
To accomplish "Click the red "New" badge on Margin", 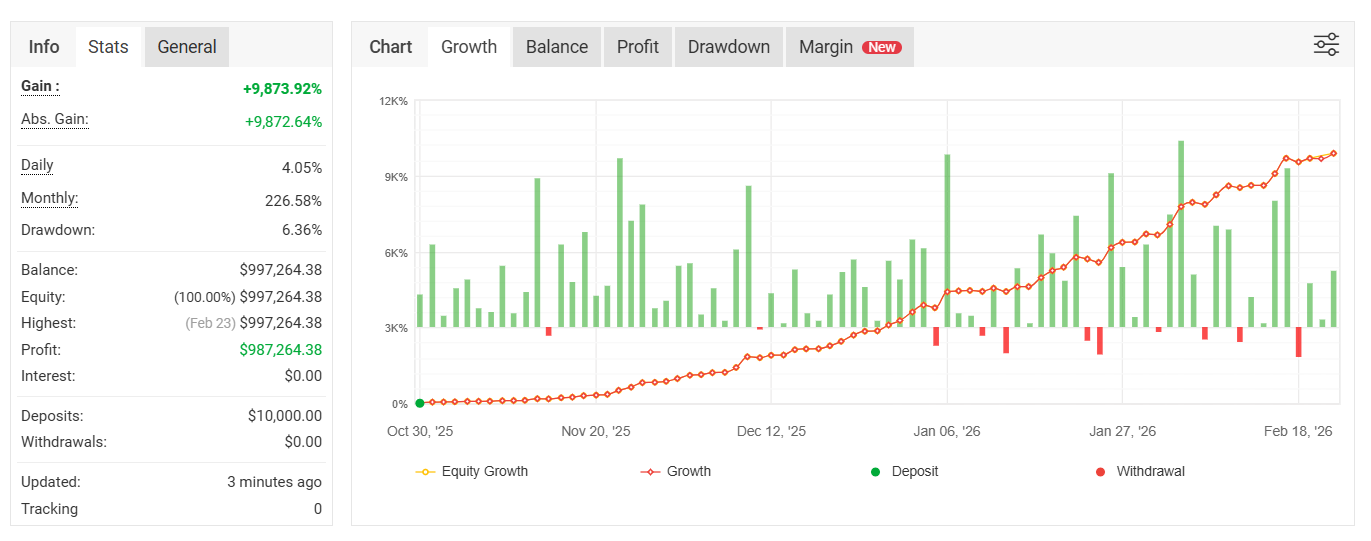I will click(882, 47).
